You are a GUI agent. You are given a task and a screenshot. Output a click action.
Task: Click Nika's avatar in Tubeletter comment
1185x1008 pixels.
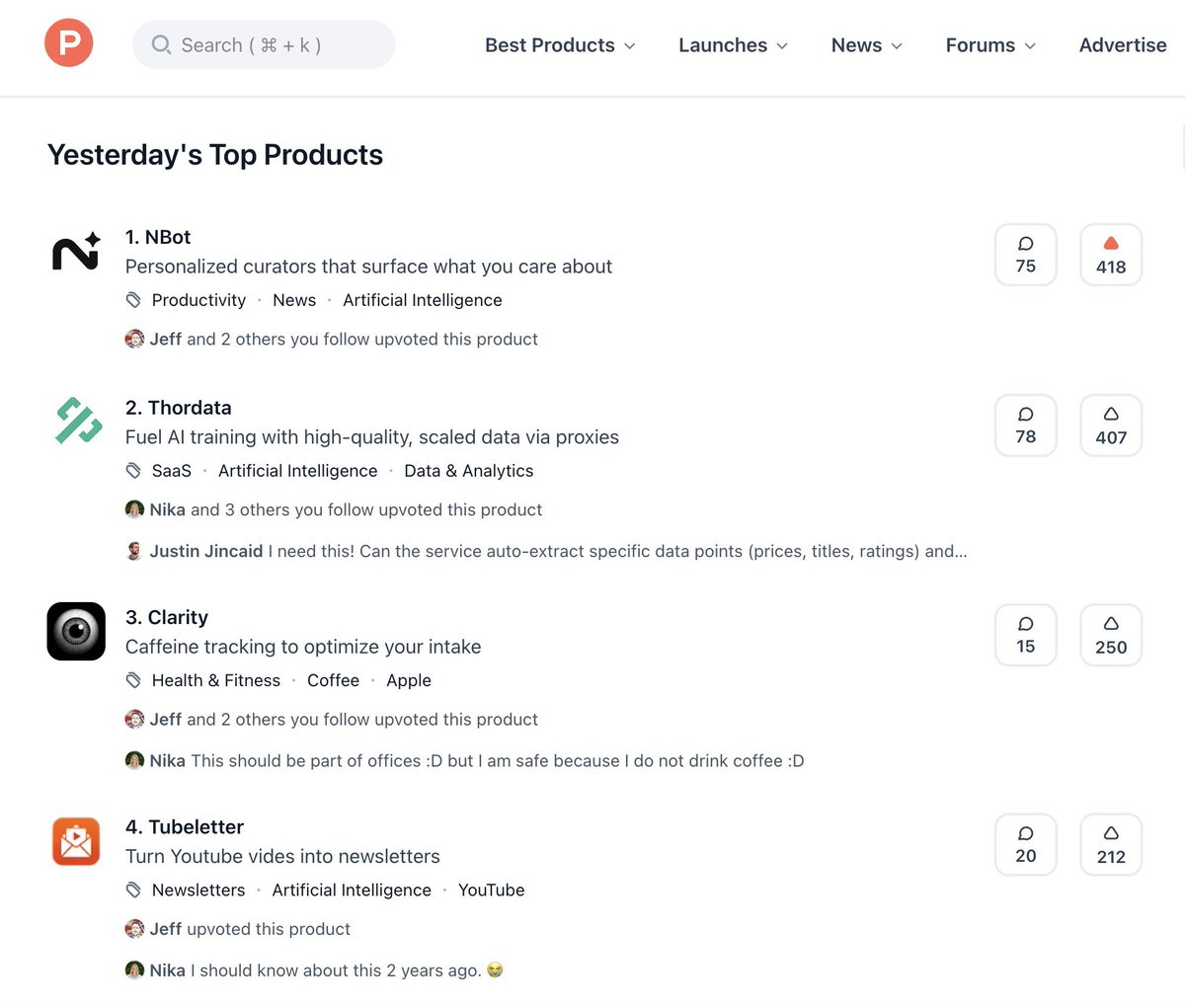[134, 970]
